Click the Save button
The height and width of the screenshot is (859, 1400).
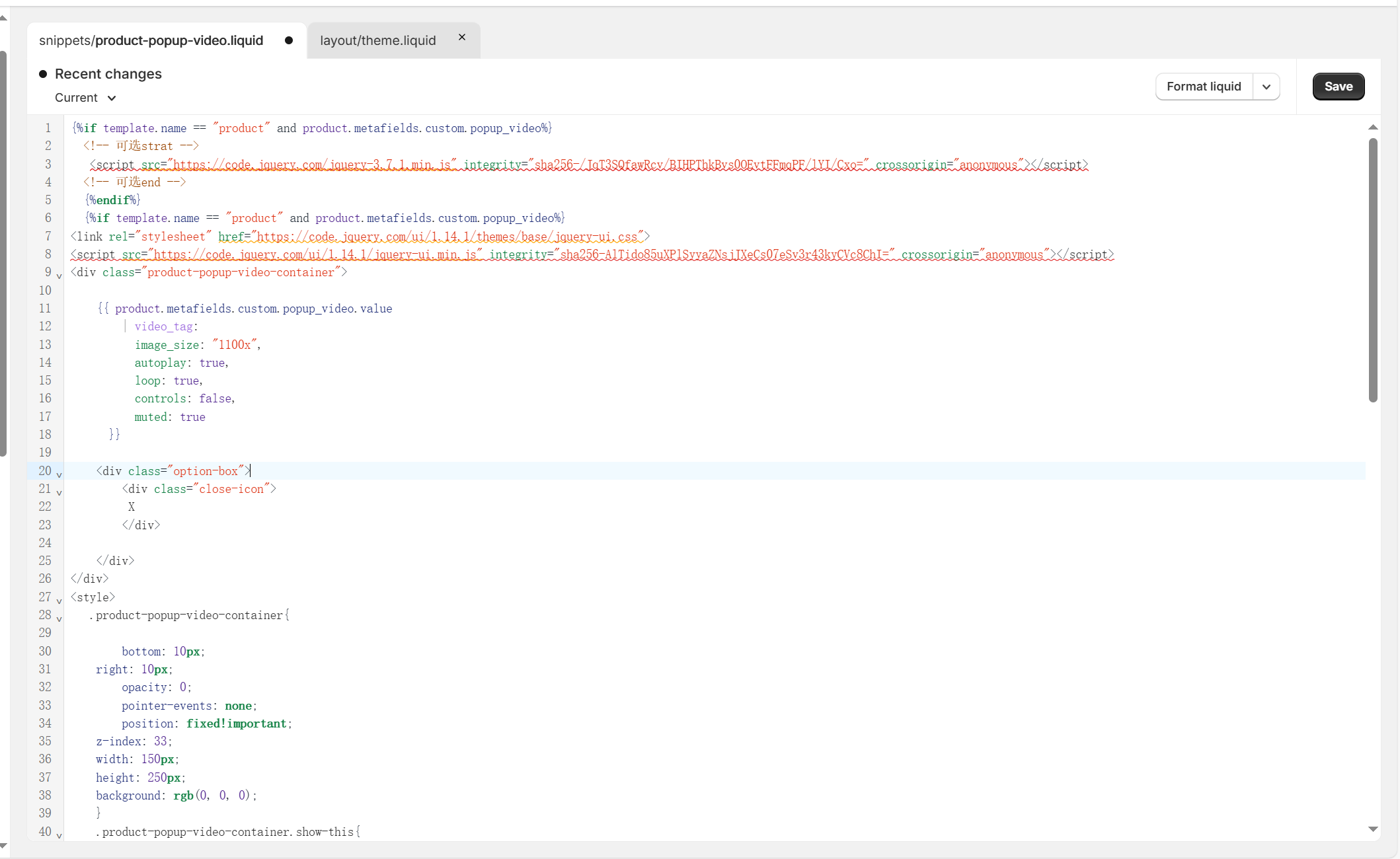point(1339,87)
